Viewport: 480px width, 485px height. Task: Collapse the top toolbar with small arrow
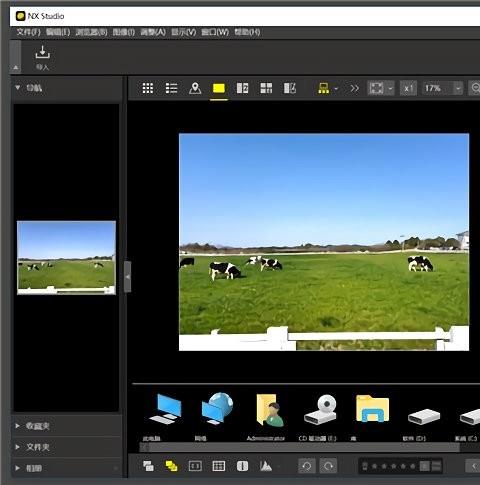pyautogui.click(x=16, y=68)
